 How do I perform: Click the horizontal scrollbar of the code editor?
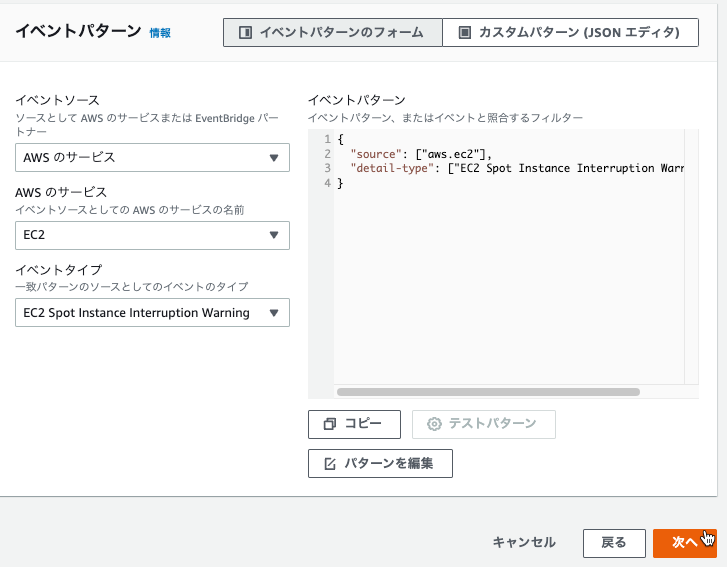tap(488, 392)
